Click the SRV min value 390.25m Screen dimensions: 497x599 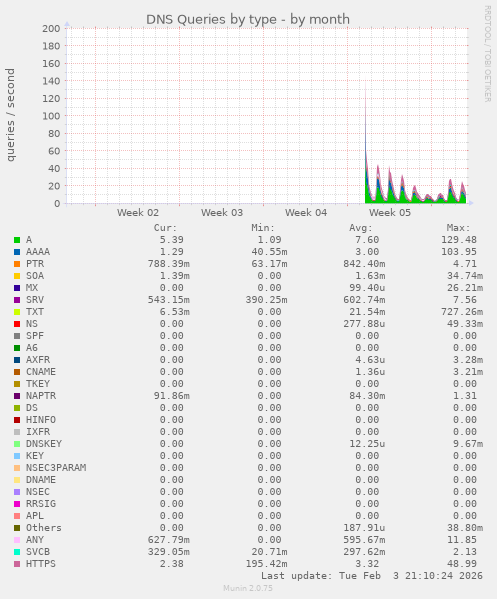click(267, 300)
